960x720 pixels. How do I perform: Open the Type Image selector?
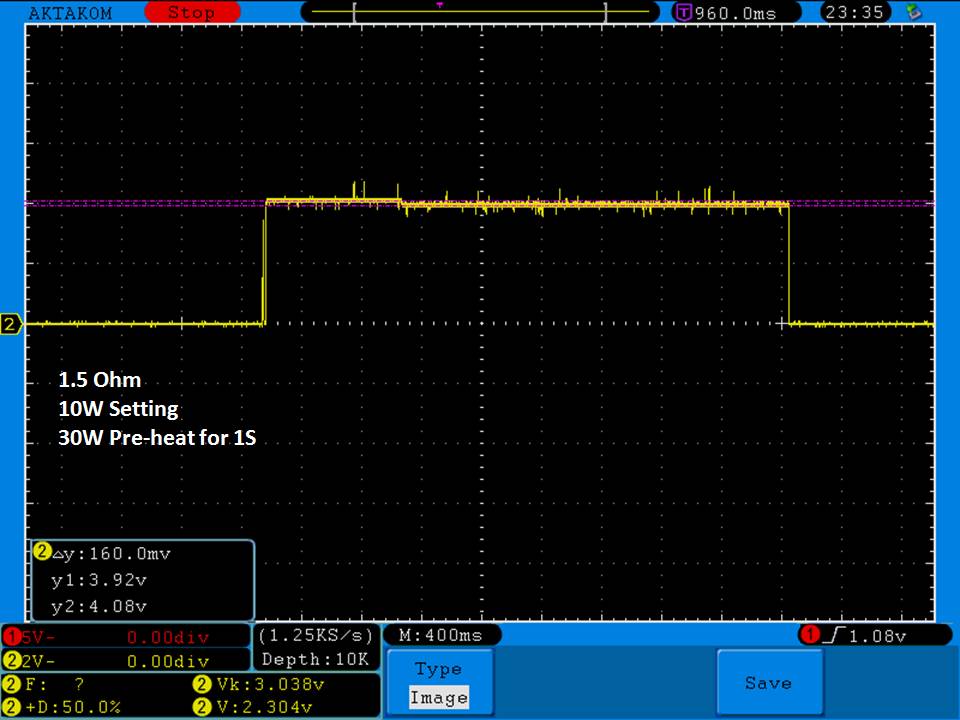click(x=439, y=683)
